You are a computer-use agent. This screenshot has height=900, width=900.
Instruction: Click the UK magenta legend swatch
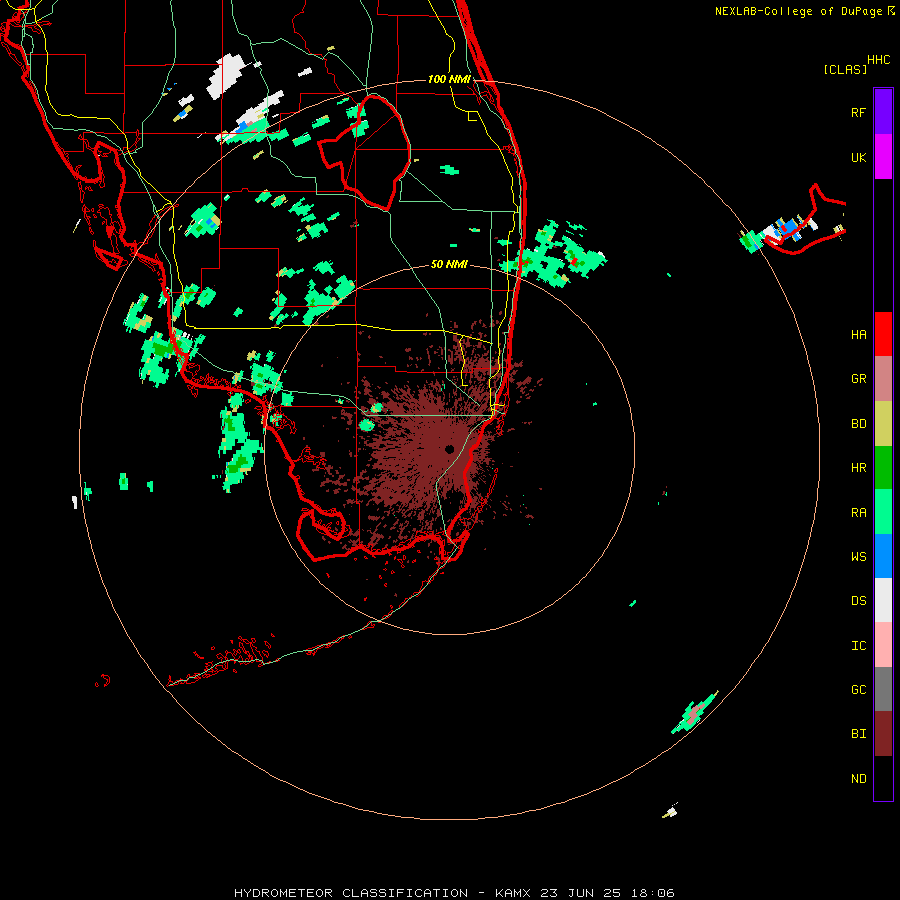883,157
